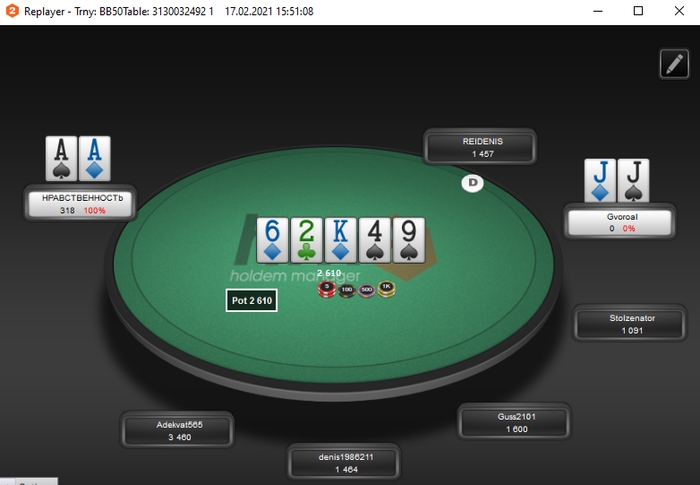Click the king of diamonds board card
Screen dimensions: 700x485
(341, 240)
